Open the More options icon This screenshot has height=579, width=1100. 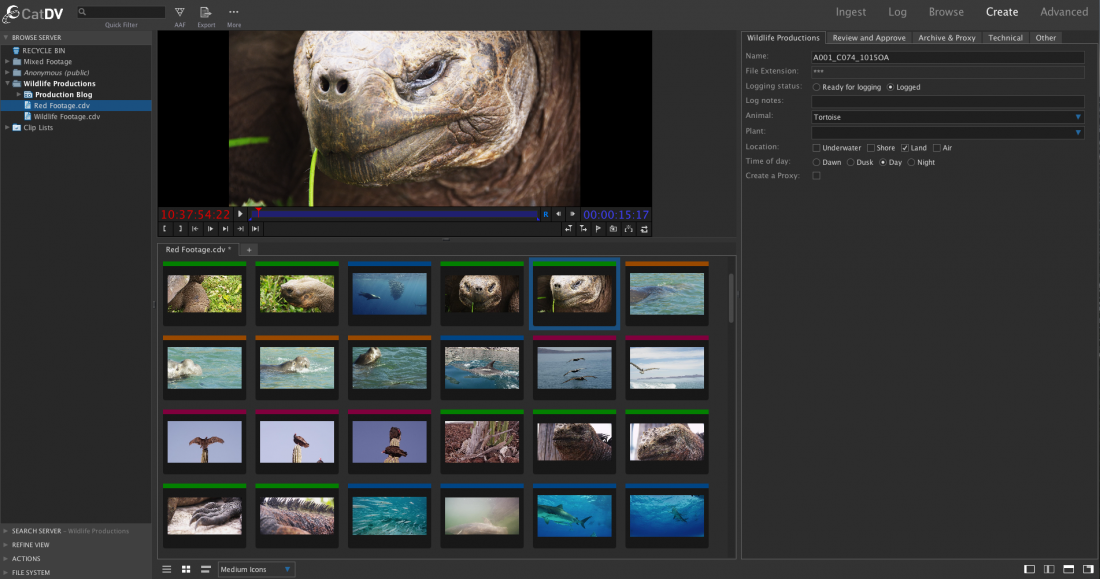tap(233, 13)
